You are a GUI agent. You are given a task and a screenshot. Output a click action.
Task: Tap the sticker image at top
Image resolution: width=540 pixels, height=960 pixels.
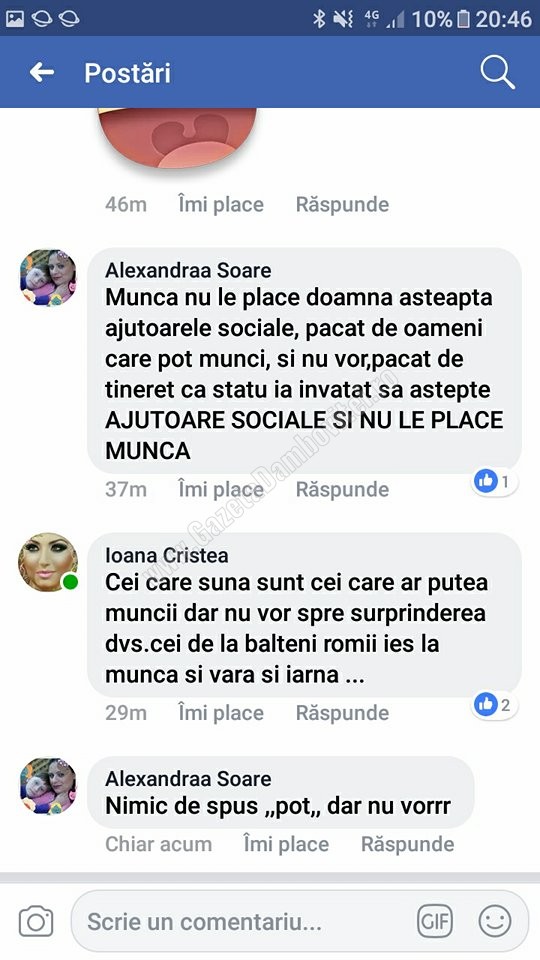coord(178,138)
